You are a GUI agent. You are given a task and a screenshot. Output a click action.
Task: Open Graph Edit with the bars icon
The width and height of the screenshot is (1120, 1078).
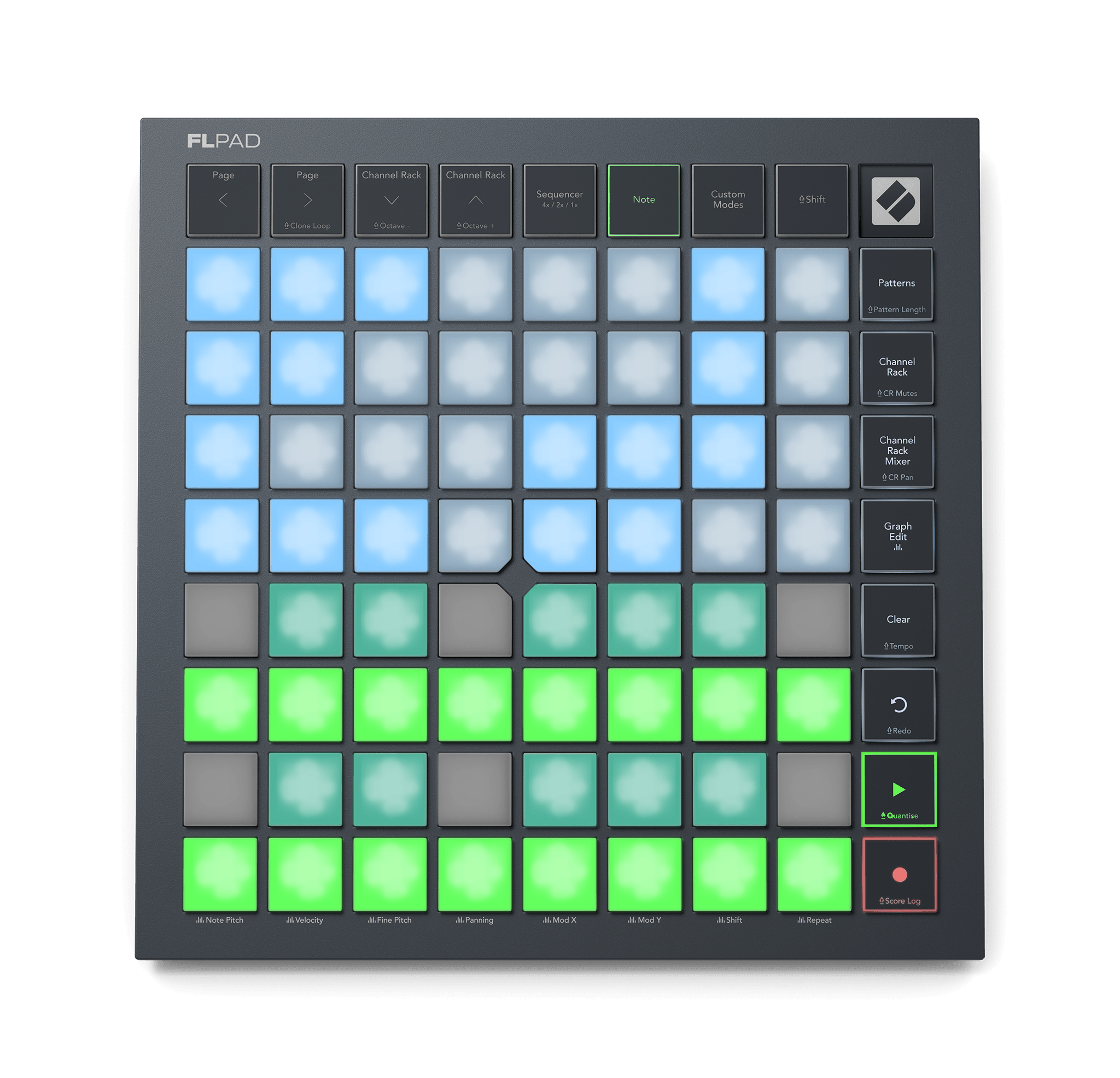[x=898, y=536]
